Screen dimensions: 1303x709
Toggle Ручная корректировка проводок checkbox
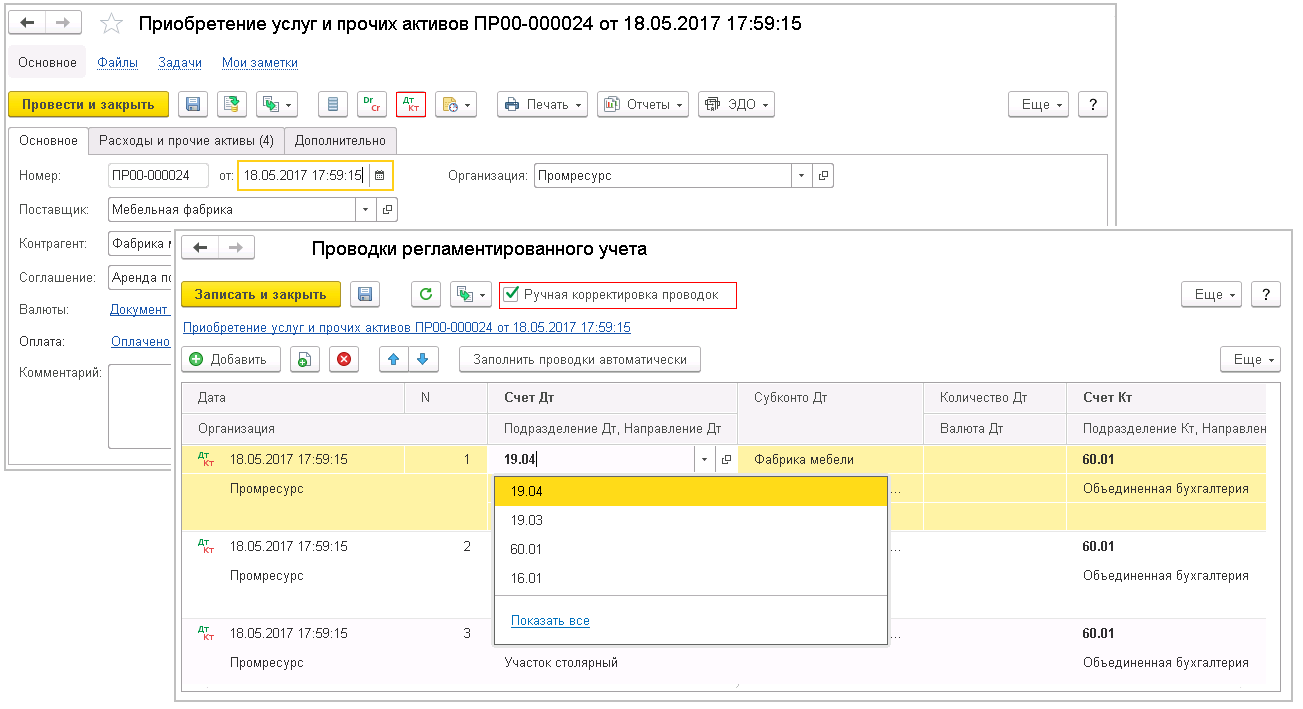512,294
